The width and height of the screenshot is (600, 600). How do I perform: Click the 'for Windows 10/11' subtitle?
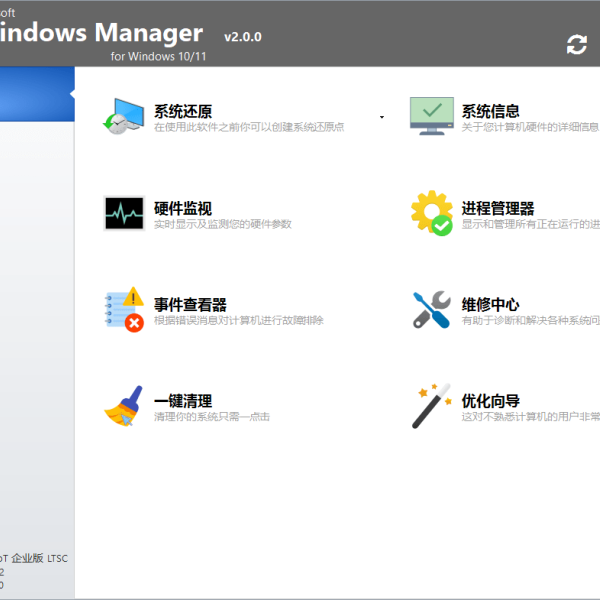(x=158, y=57)
